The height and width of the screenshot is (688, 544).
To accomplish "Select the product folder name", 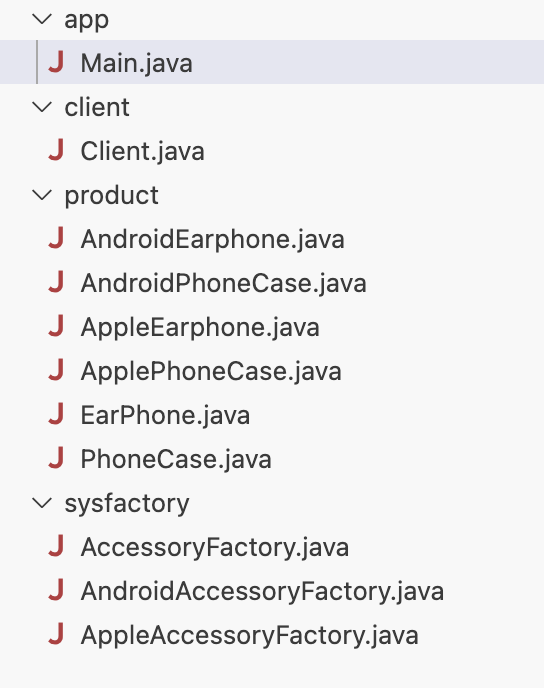I will coord(111,195).
